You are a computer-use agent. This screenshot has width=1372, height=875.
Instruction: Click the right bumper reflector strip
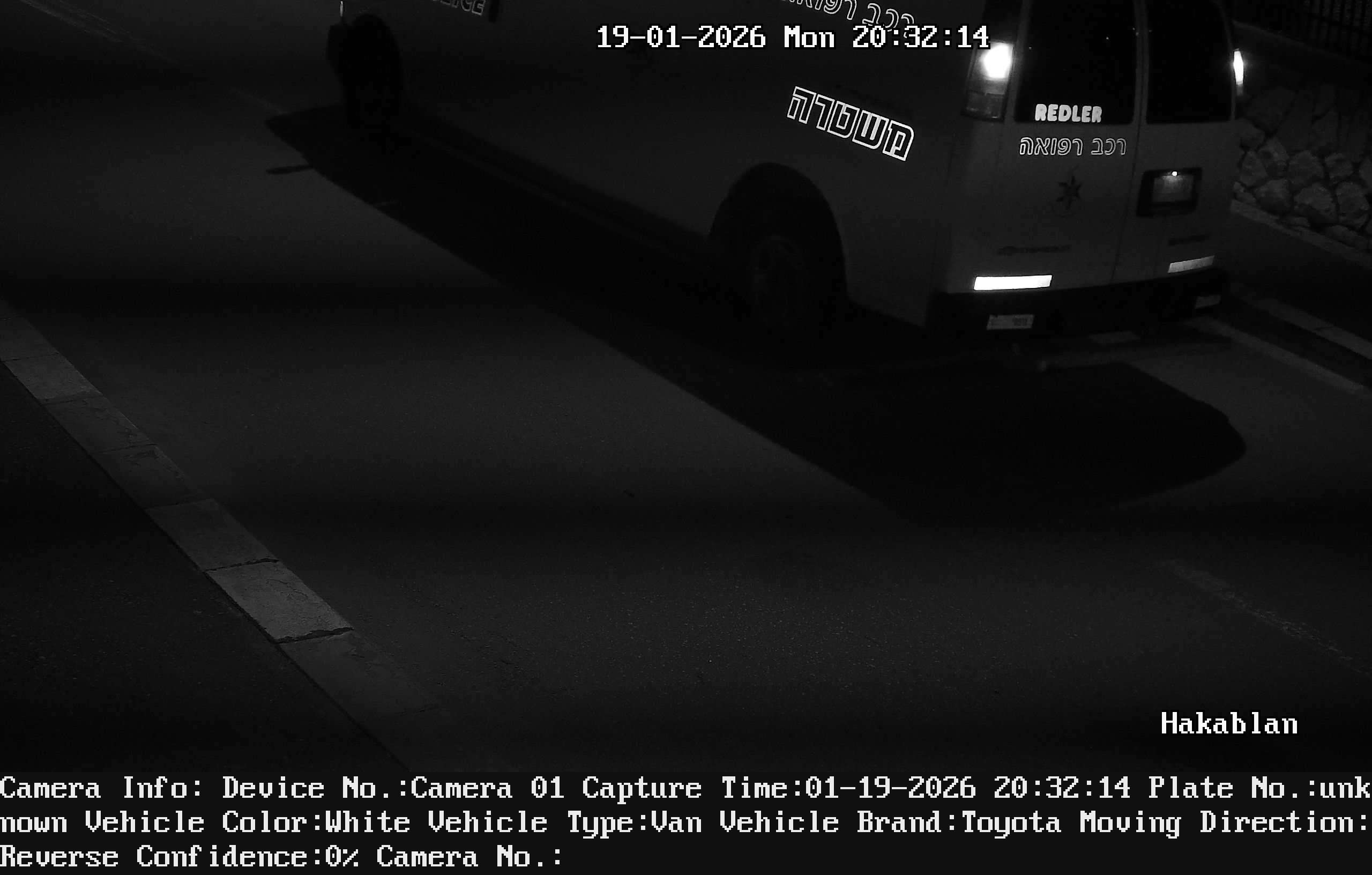pos(1190,264)
